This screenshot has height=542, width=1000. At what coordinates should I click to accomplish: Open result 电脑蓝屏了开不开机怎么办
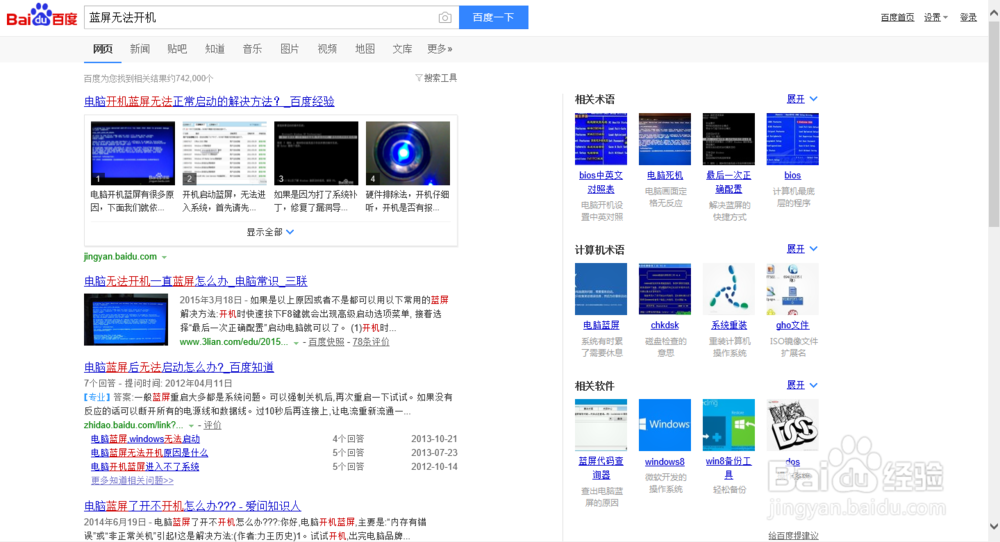[x=193, y=506]
